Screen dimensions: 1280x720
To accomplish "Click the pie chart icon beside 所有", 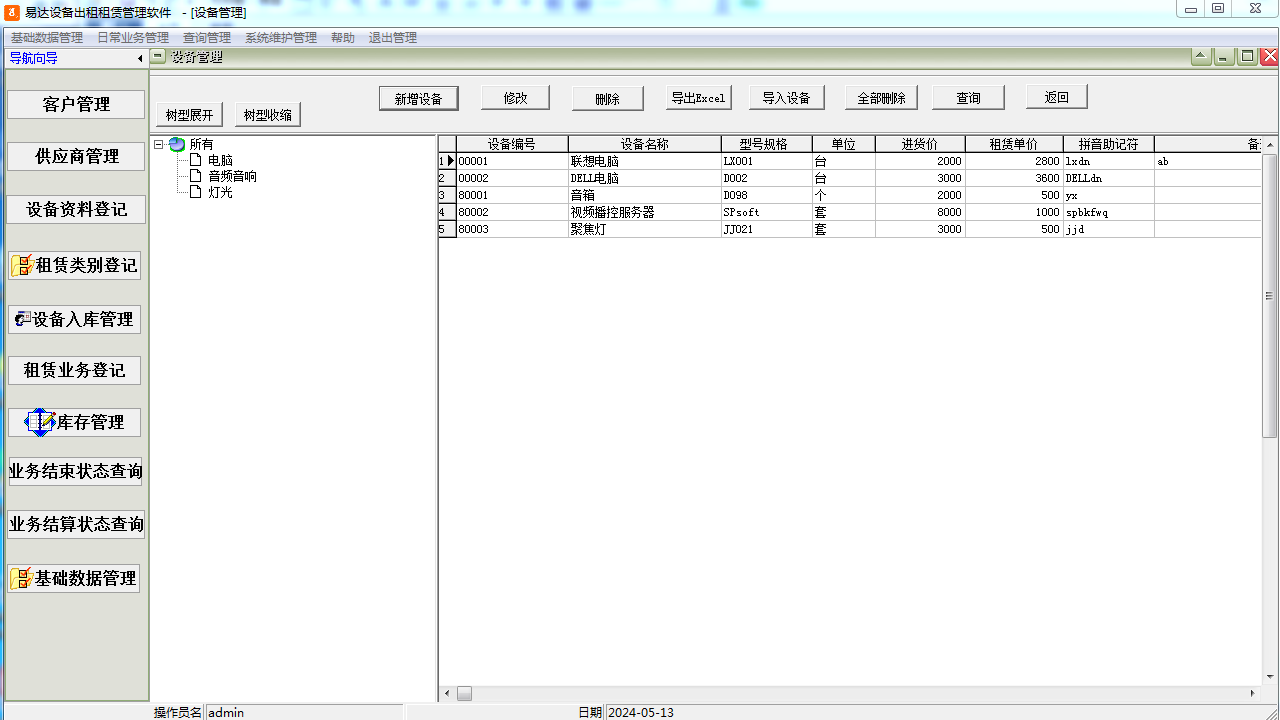I will (x=177, y=143).
